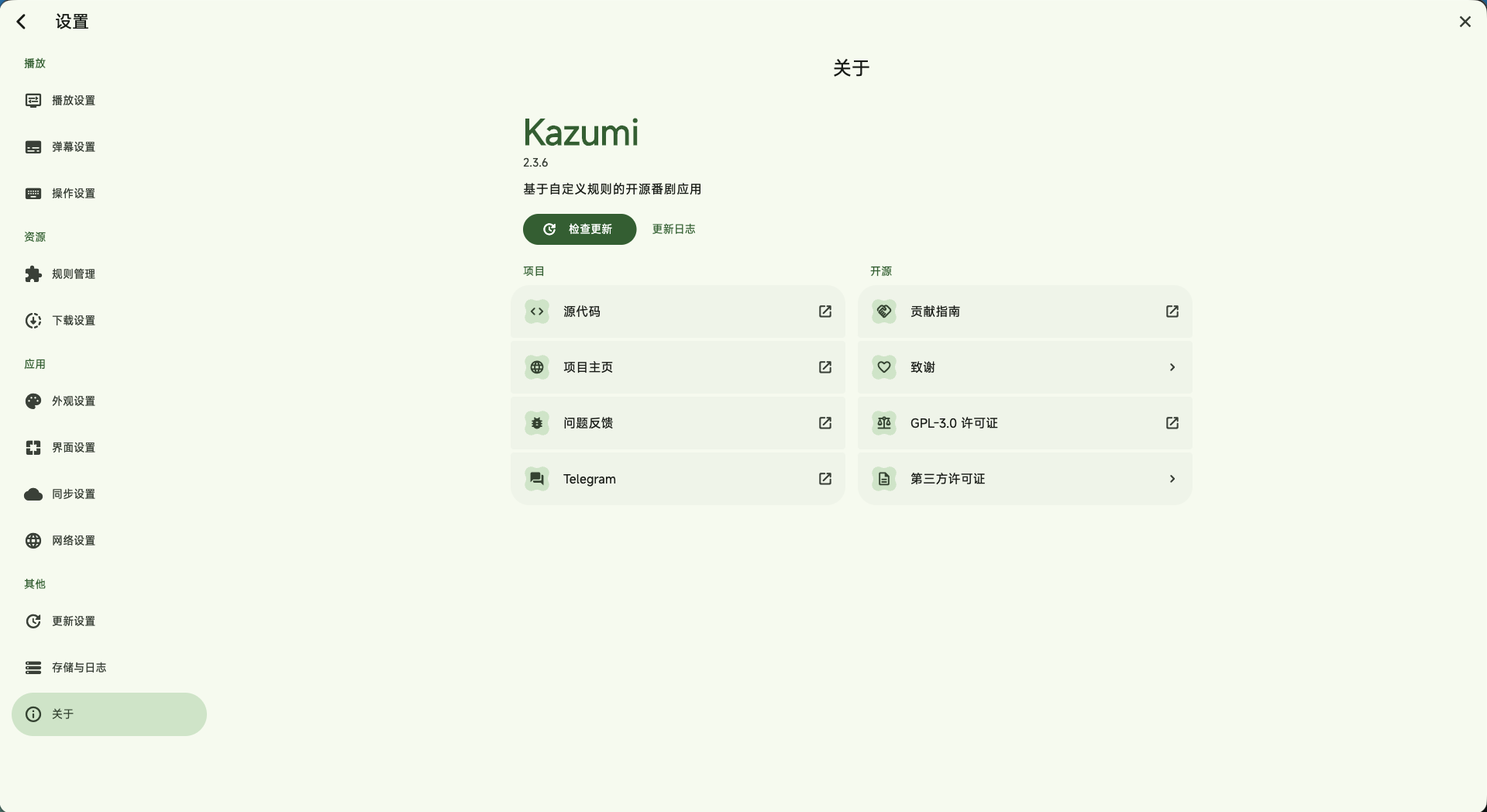Screen dimensions: 1487x812
Task: Click the 界面设置 layout icon
Action: click(33, 448)
